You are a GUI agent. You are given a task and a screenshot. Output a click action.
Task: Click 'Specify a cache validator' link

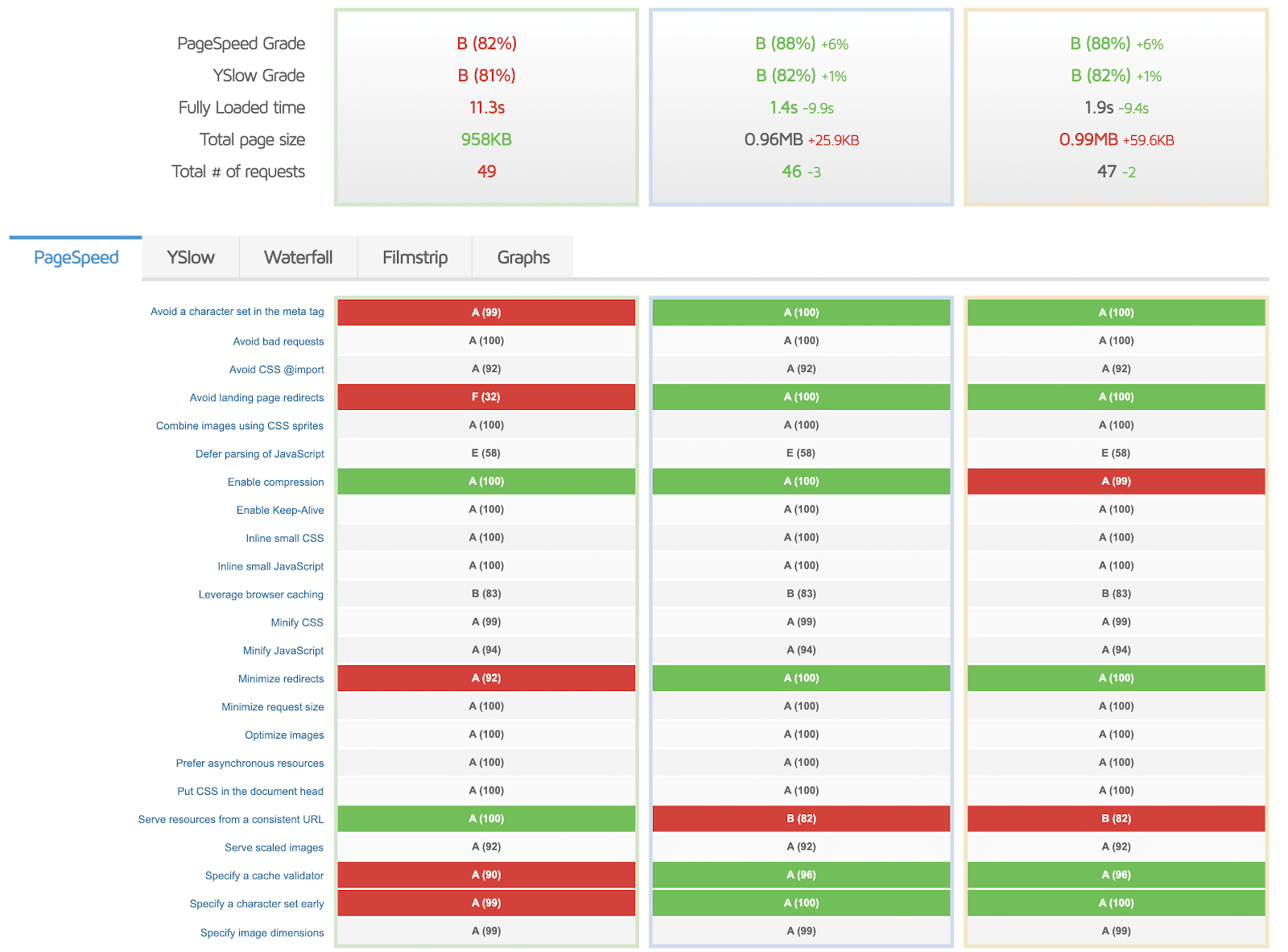coord(264,876)
